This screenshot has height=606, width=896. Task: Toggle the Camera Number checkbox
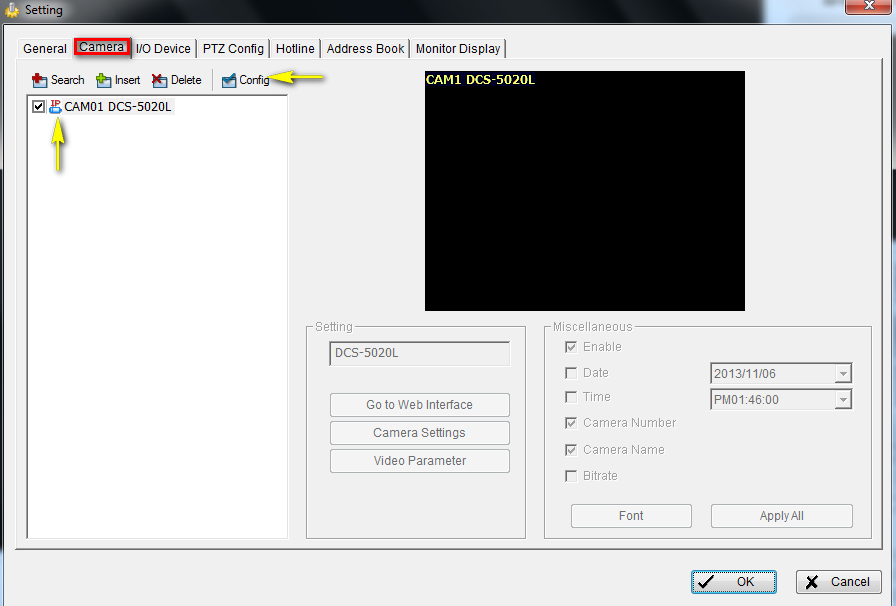(570, 423)
